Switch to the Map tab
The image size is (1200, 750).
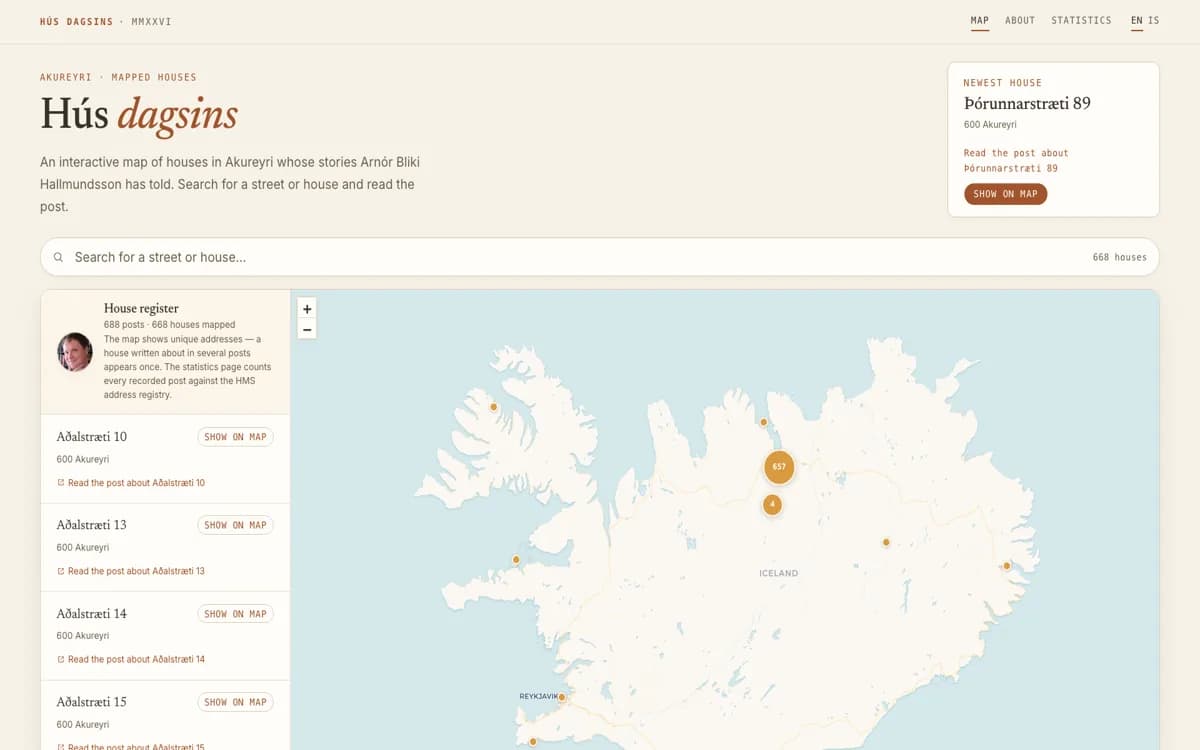(x=980, y=20)
